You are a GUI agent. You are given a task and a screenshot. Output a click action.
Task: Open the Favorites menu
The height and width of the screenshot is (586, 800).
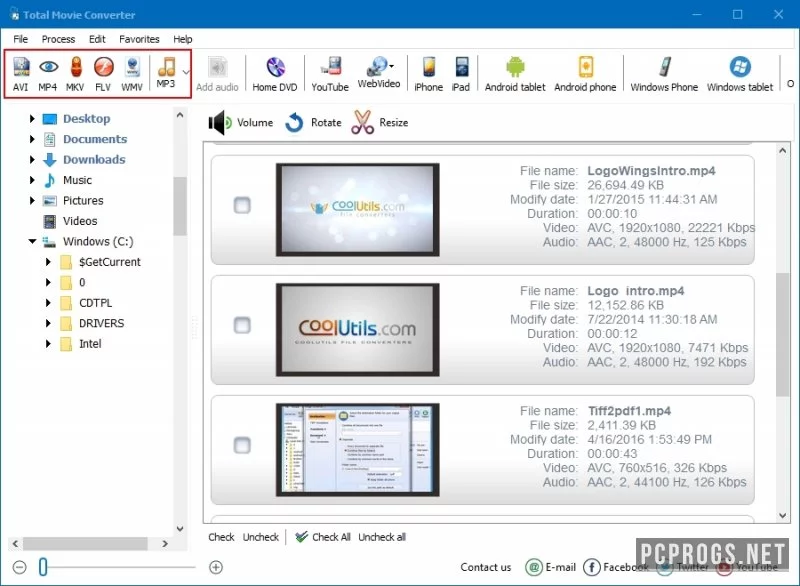tap(139, 39)
